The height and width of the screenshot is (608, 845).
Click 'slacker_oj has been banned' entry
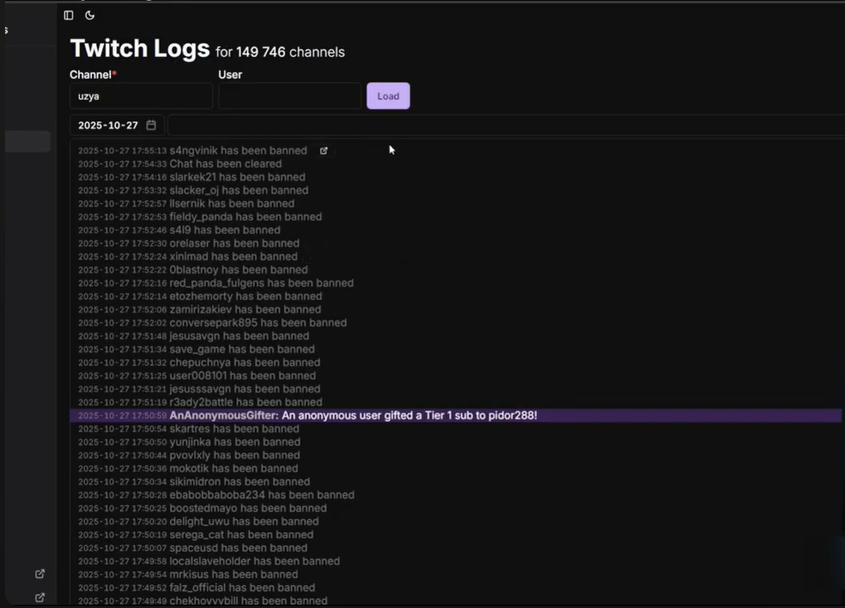pyautogui.click(x=239, y=190)
